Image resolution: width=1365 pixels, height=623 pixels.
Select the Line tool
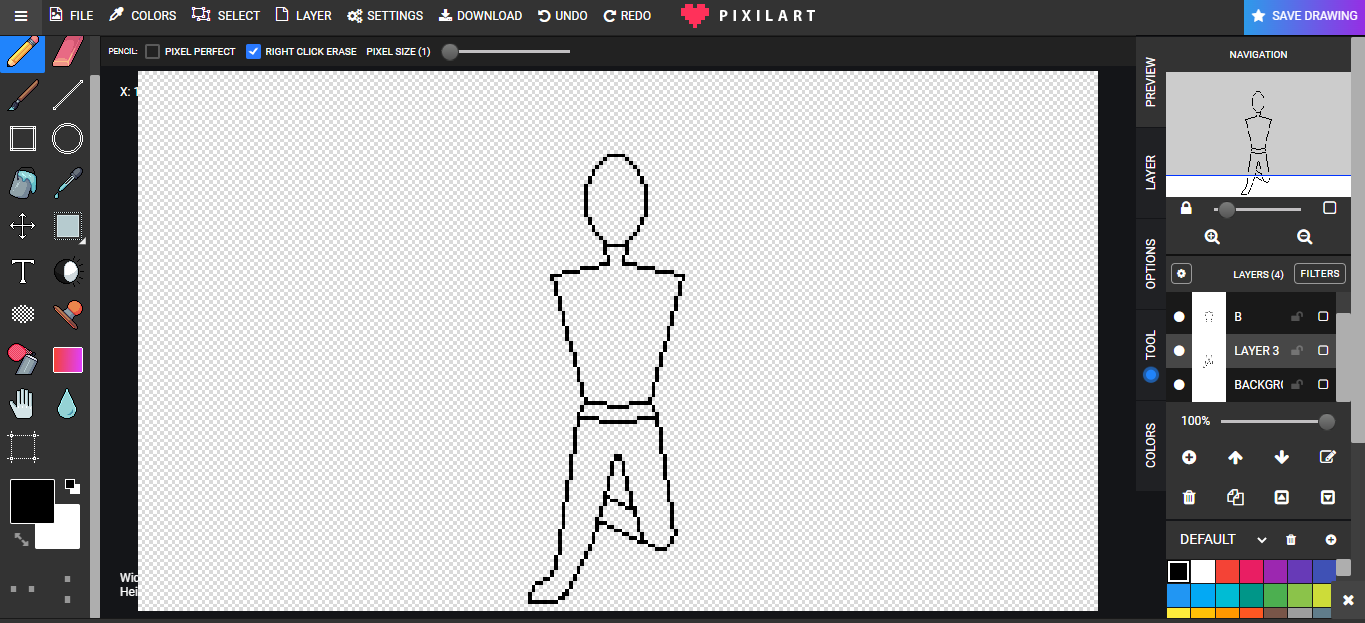click(x=67, y=95)
